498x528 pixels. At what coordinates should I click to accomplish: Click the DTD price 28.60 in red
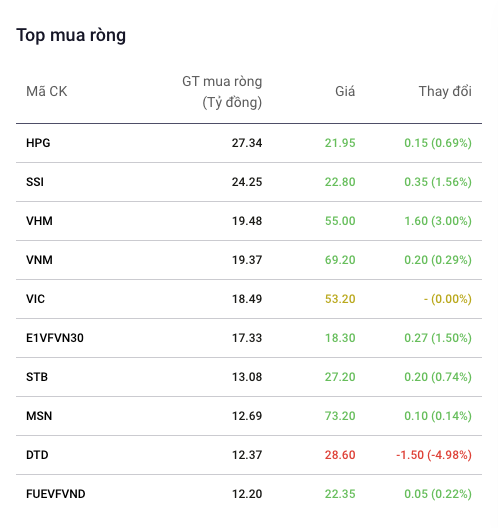point(340,455)
